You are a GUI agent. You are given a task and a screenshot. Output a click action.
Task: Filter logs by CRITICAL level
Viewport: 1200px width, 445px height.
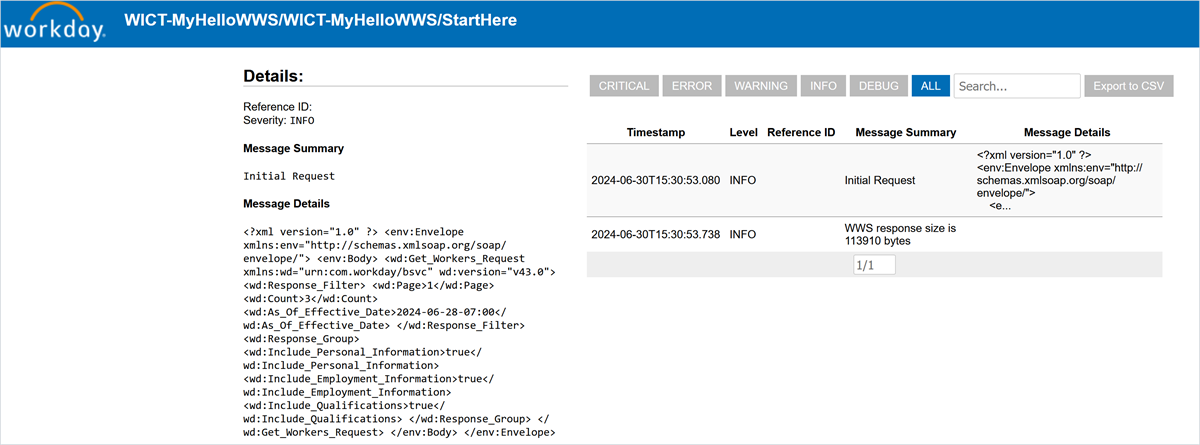(624, 86)
